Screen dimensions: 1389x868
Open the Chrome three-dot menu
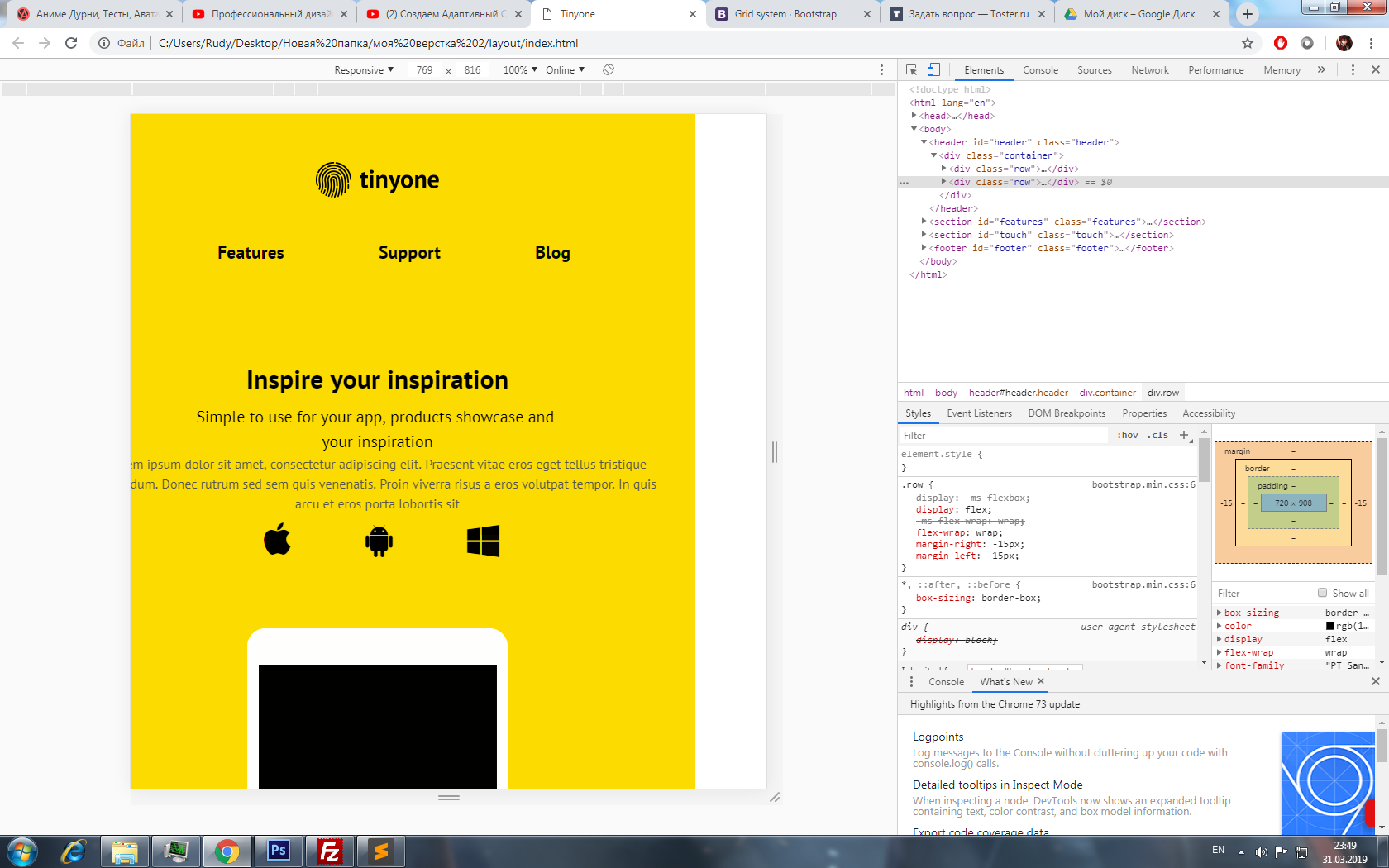pos(1372,43)
